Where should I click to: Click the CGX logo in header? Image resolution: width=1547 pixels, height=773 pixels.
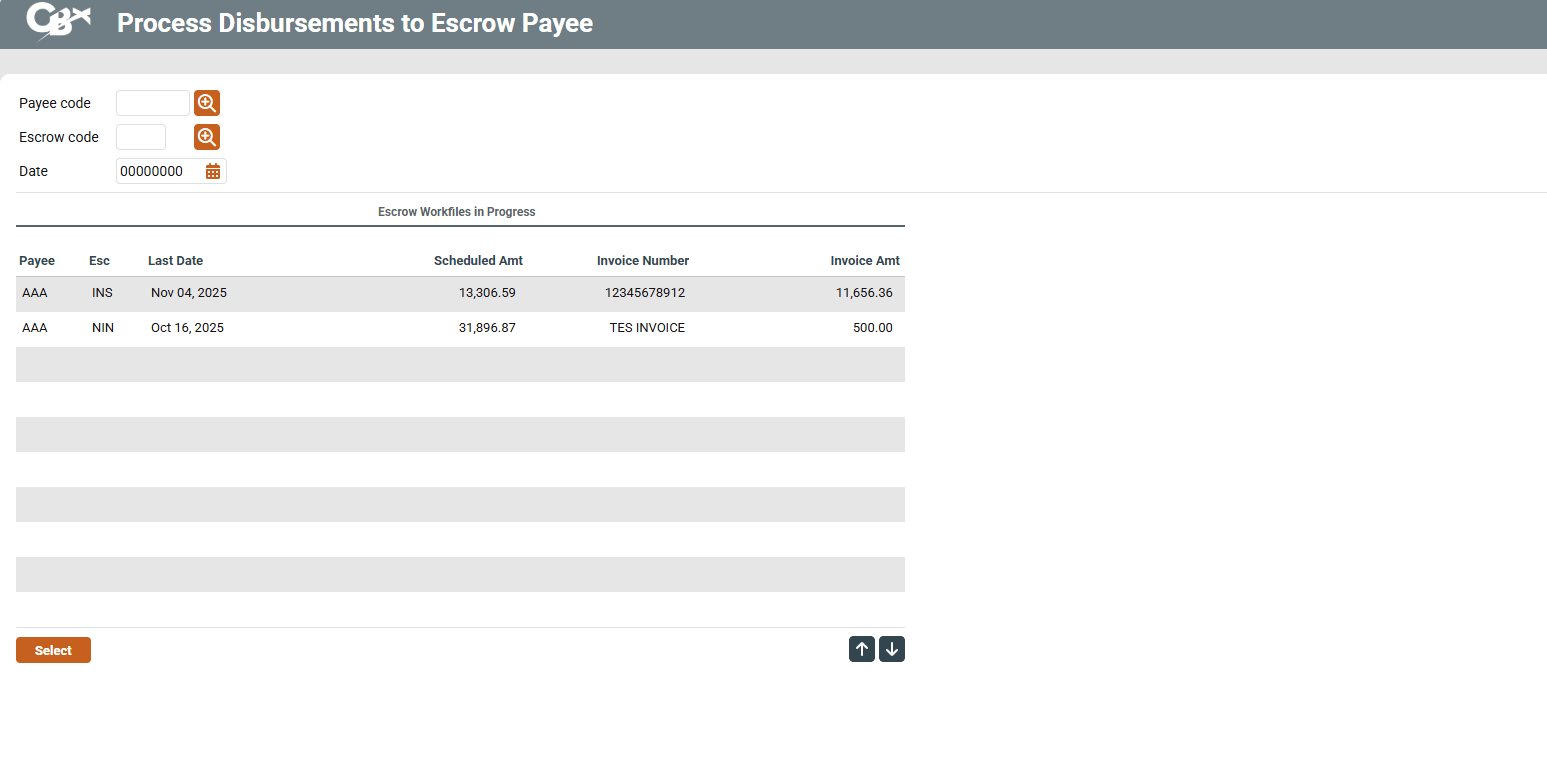(58, 22)
